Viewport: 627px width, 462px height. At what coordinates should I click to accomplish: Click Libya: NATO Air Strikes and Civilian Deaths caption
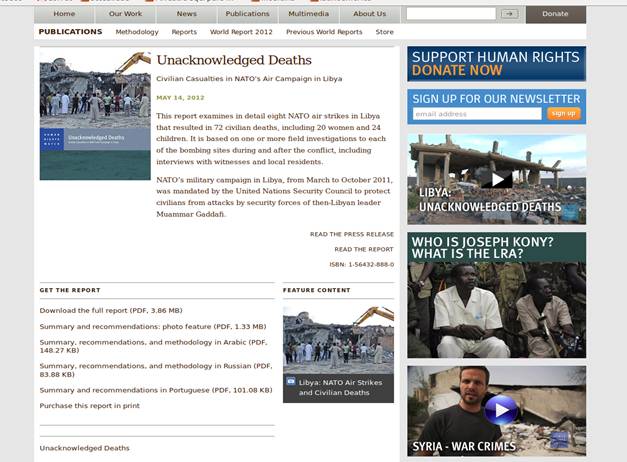tap(340, 388)
